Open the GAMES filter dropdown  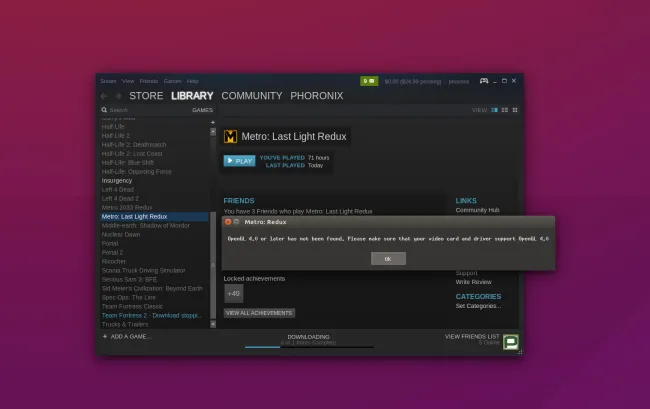point(202,110)
